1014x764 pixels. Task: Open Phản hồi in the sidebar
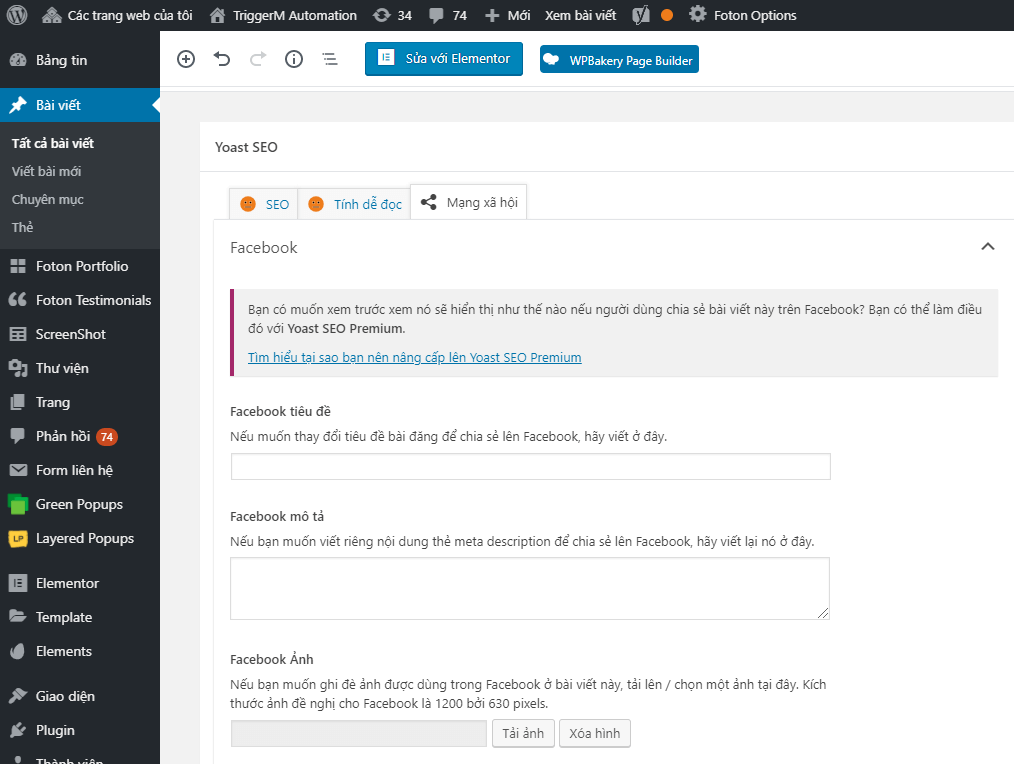(x=63, y=436)
